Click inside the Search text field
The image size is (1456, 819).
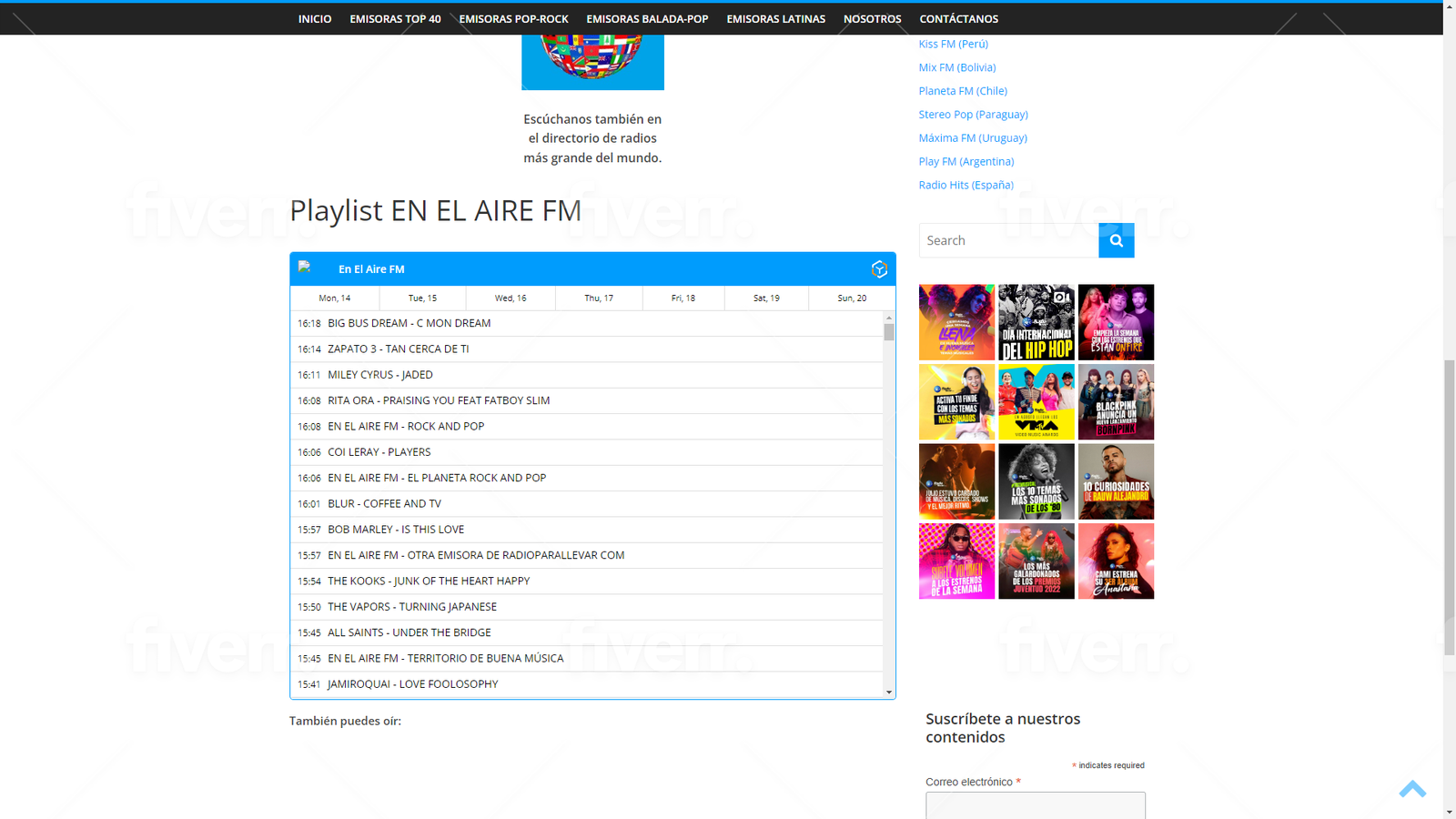1008,241
